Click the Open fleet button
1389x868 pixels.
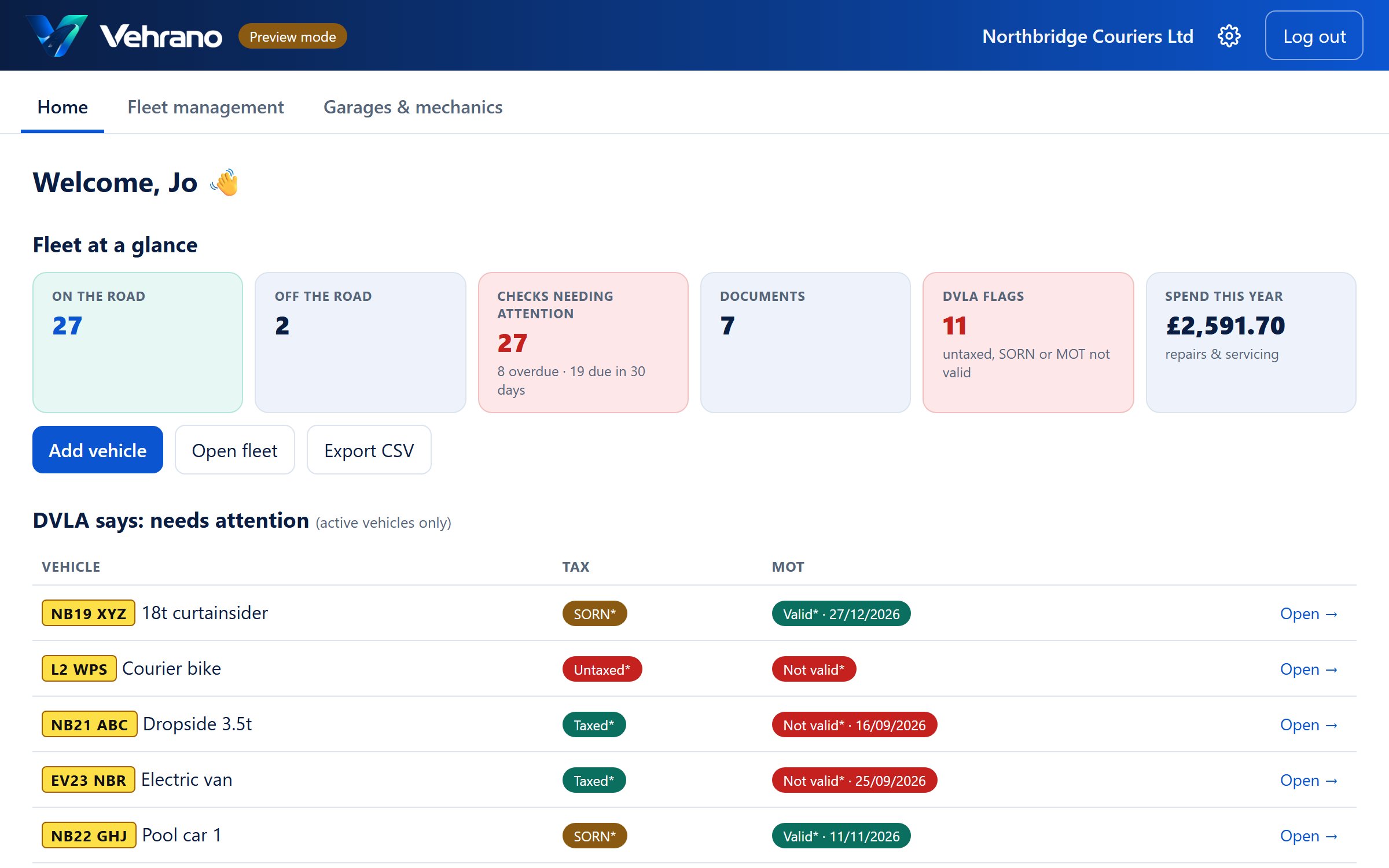[x=234, y=450]
